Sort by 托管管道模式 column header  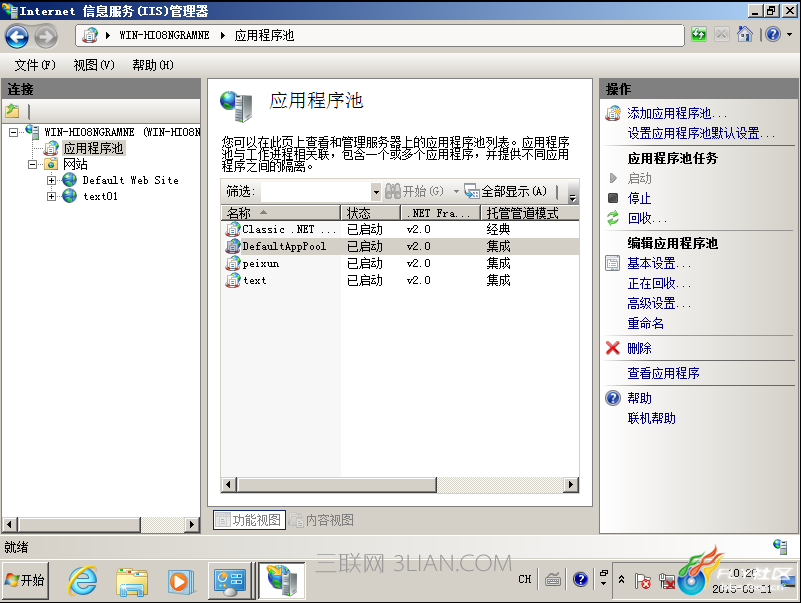coord(530,213)
